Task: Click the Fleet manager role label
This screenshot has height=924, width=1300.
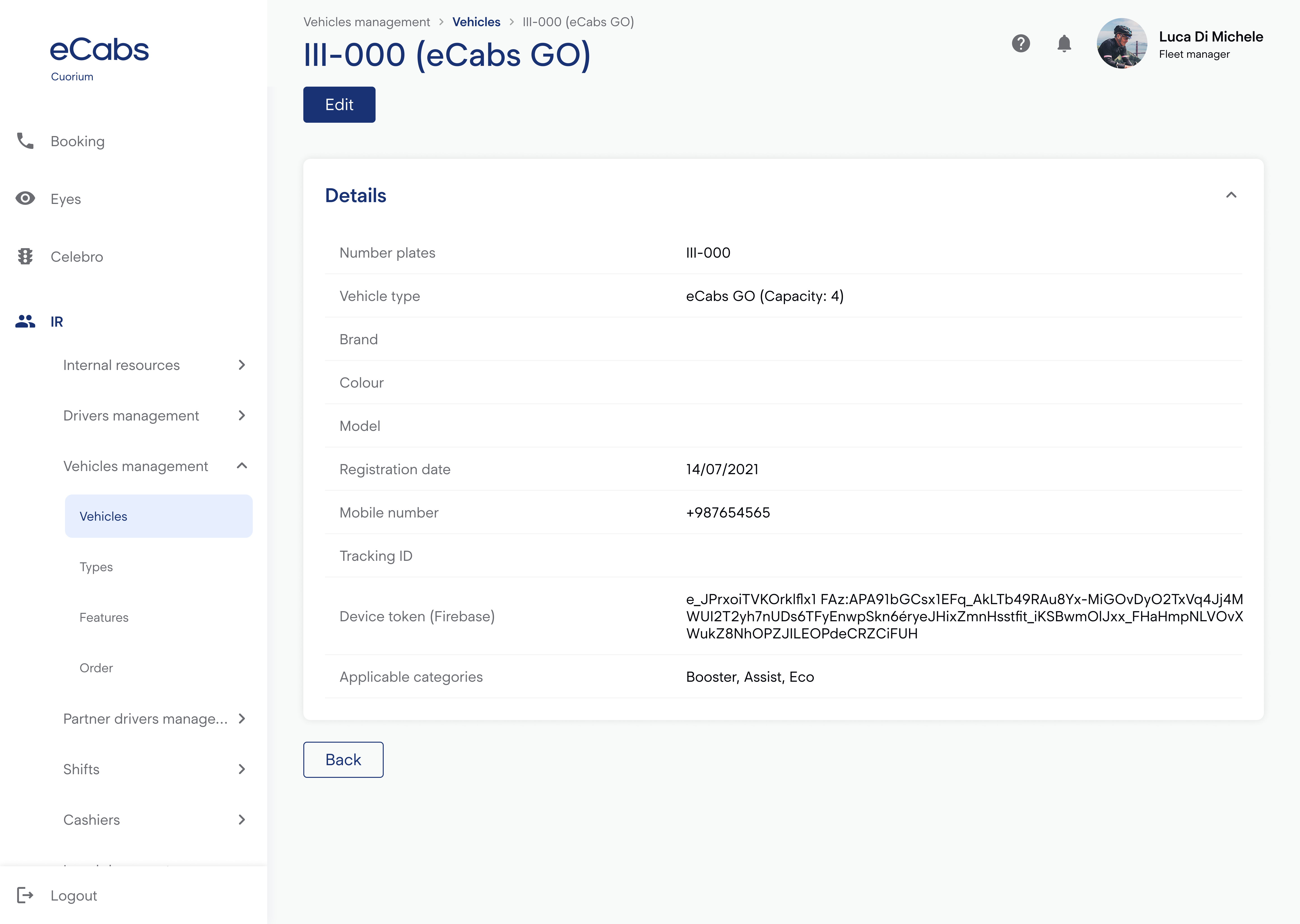Action: click(1194, 55)
